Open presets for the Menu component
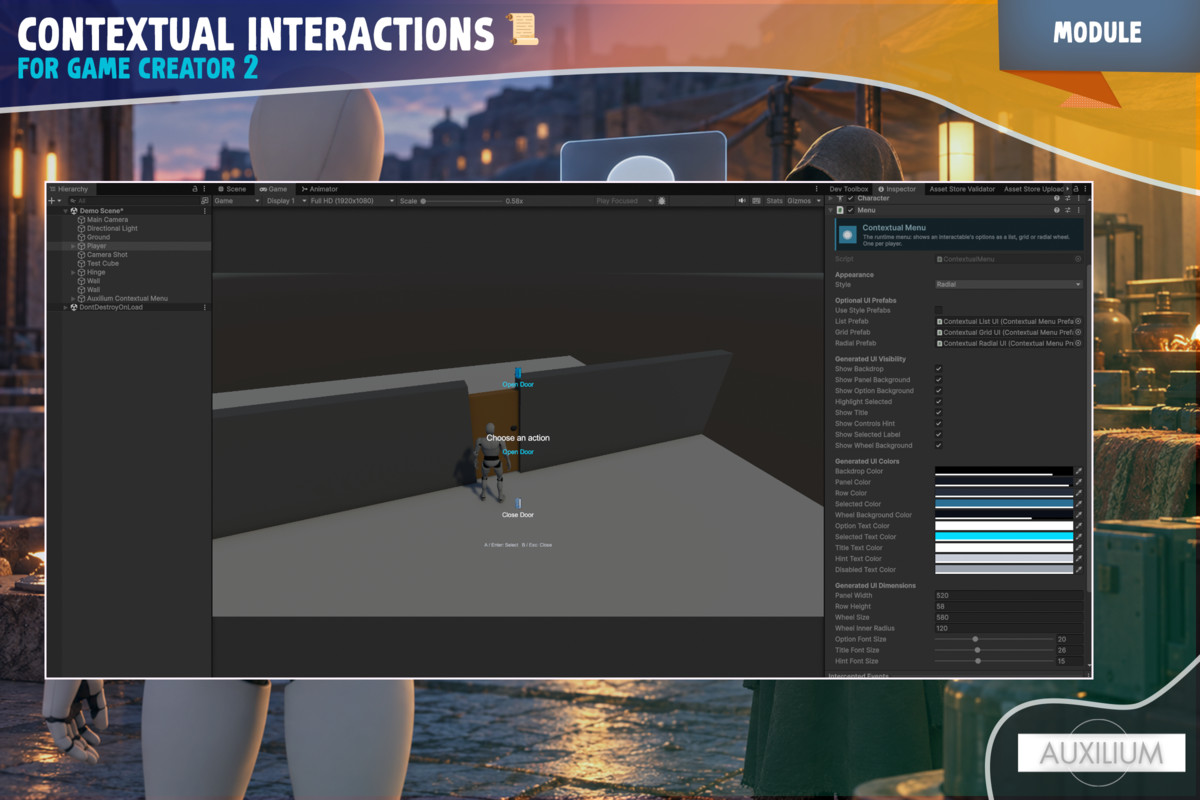Screen dimensions: 1200x800 (1068, 211)
